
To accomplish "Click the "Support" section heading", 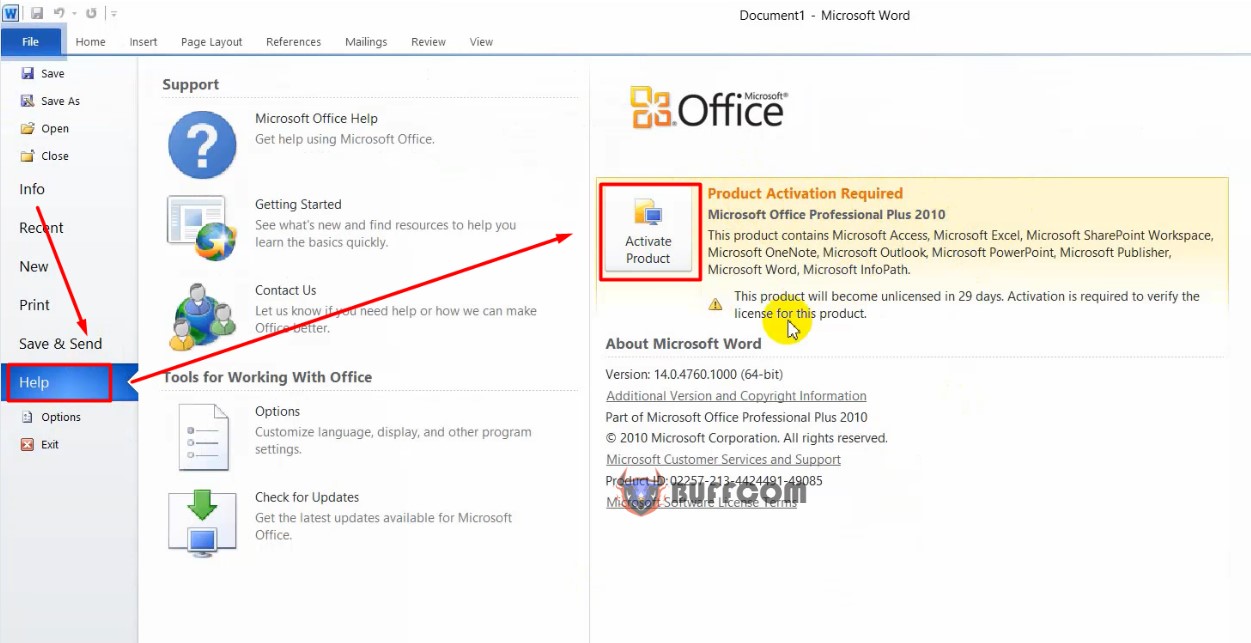I will (191, 86).
